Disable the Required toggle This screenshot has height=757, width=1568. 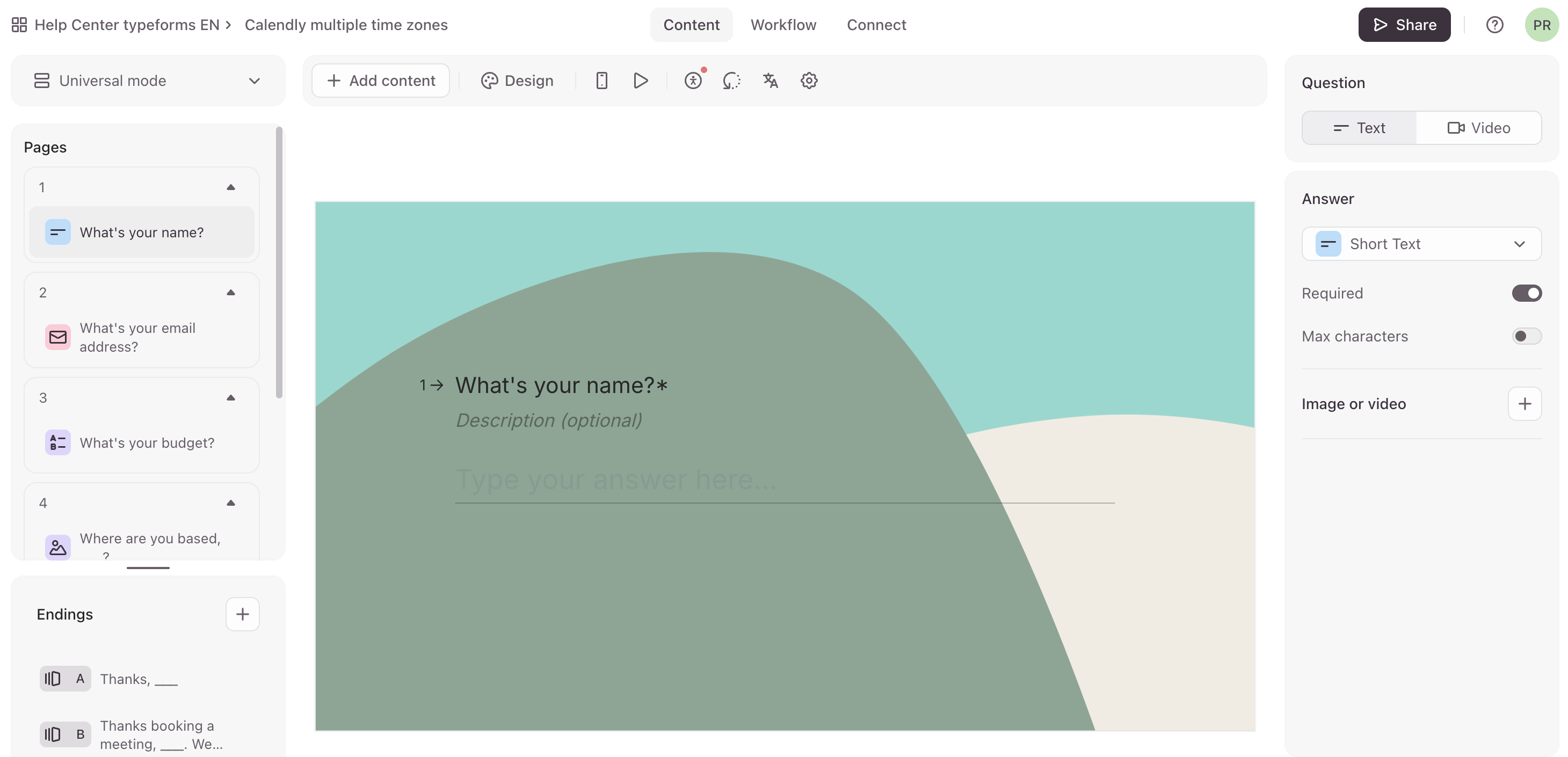pyautogui.click(x=1526, y=293)
